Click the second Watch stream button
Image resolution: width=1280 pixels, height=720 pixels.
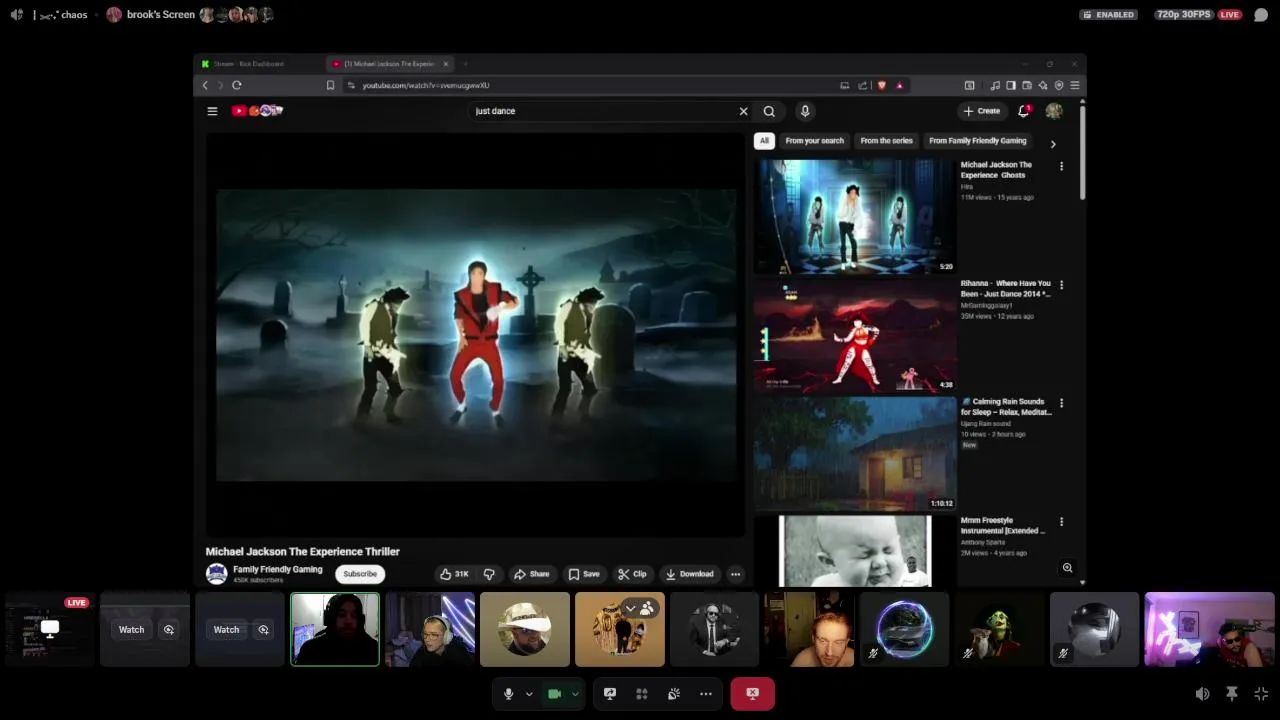[227, 630]
